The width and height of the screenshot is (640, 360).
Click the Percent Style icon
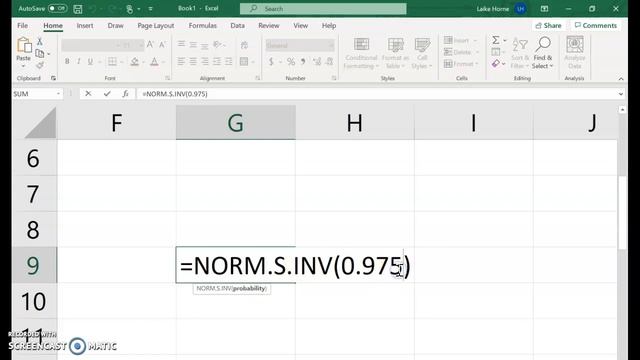click(291, 62)
